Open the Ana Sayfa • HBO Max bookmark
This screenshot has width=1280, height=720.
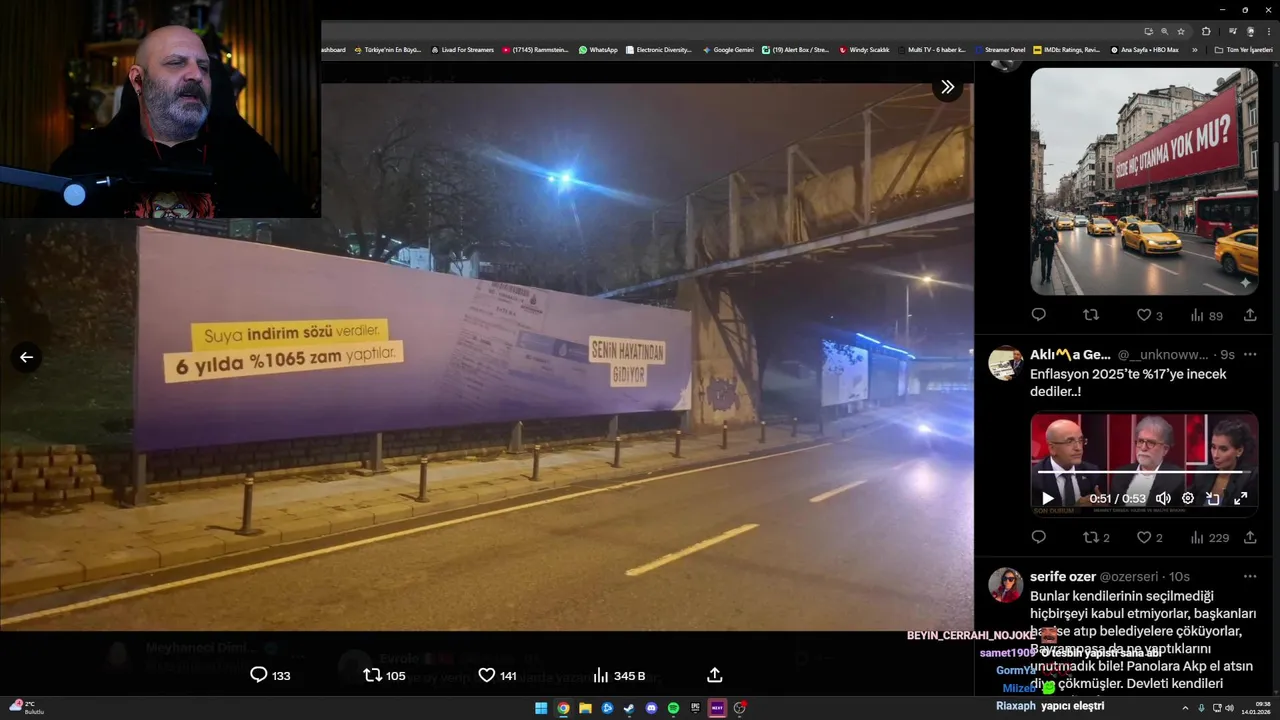(x=1144, y=49)
